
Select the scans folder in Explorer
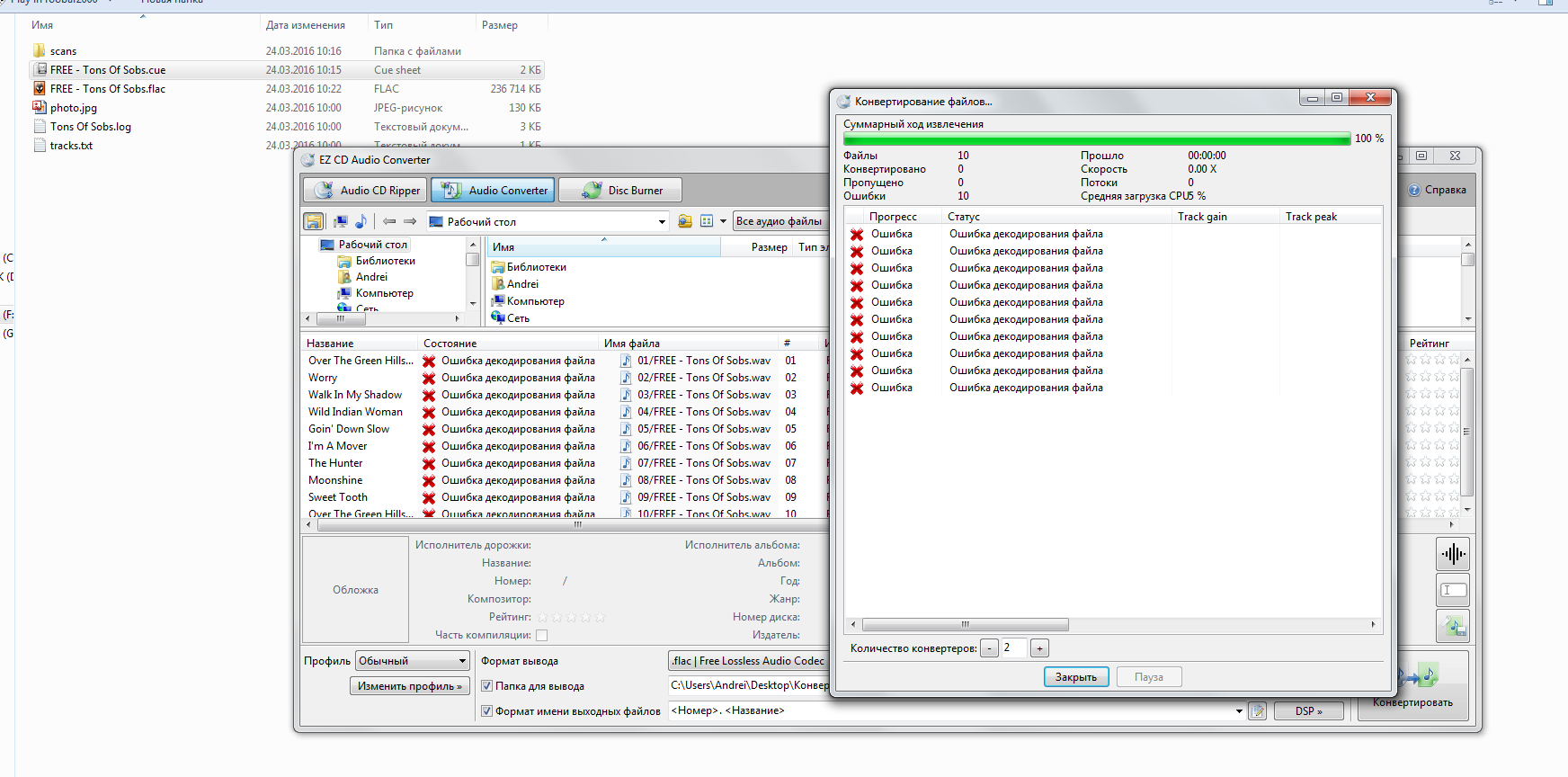point(63,51)
